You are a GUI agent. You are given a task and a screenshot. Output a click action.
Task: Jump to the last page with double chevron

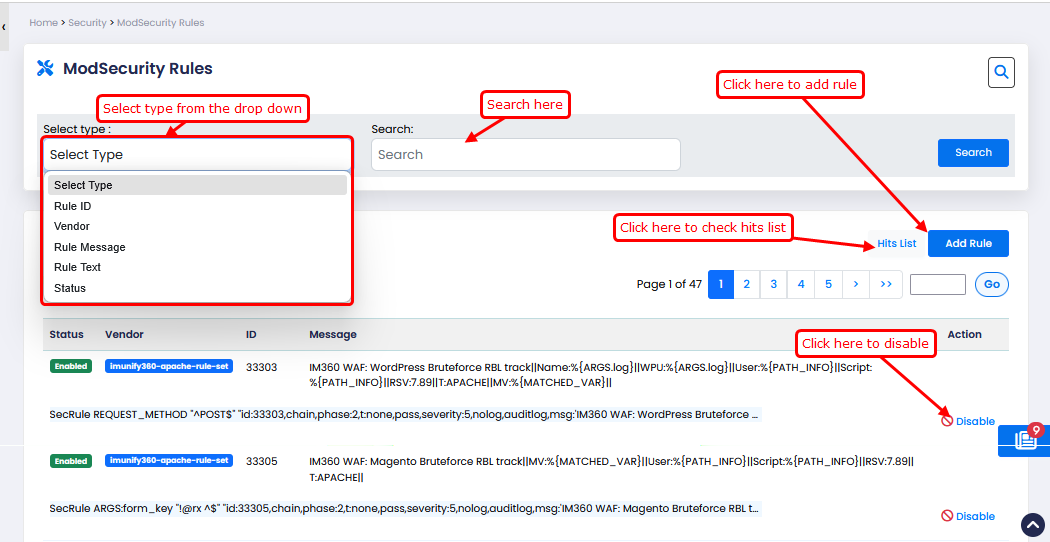click(x=886, y=284)
